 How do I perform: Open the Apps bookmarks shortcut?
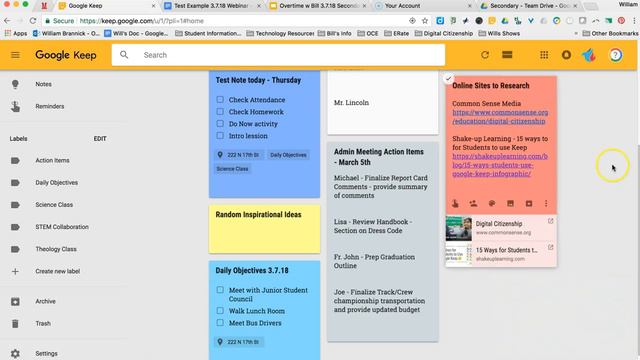(16, 33)
